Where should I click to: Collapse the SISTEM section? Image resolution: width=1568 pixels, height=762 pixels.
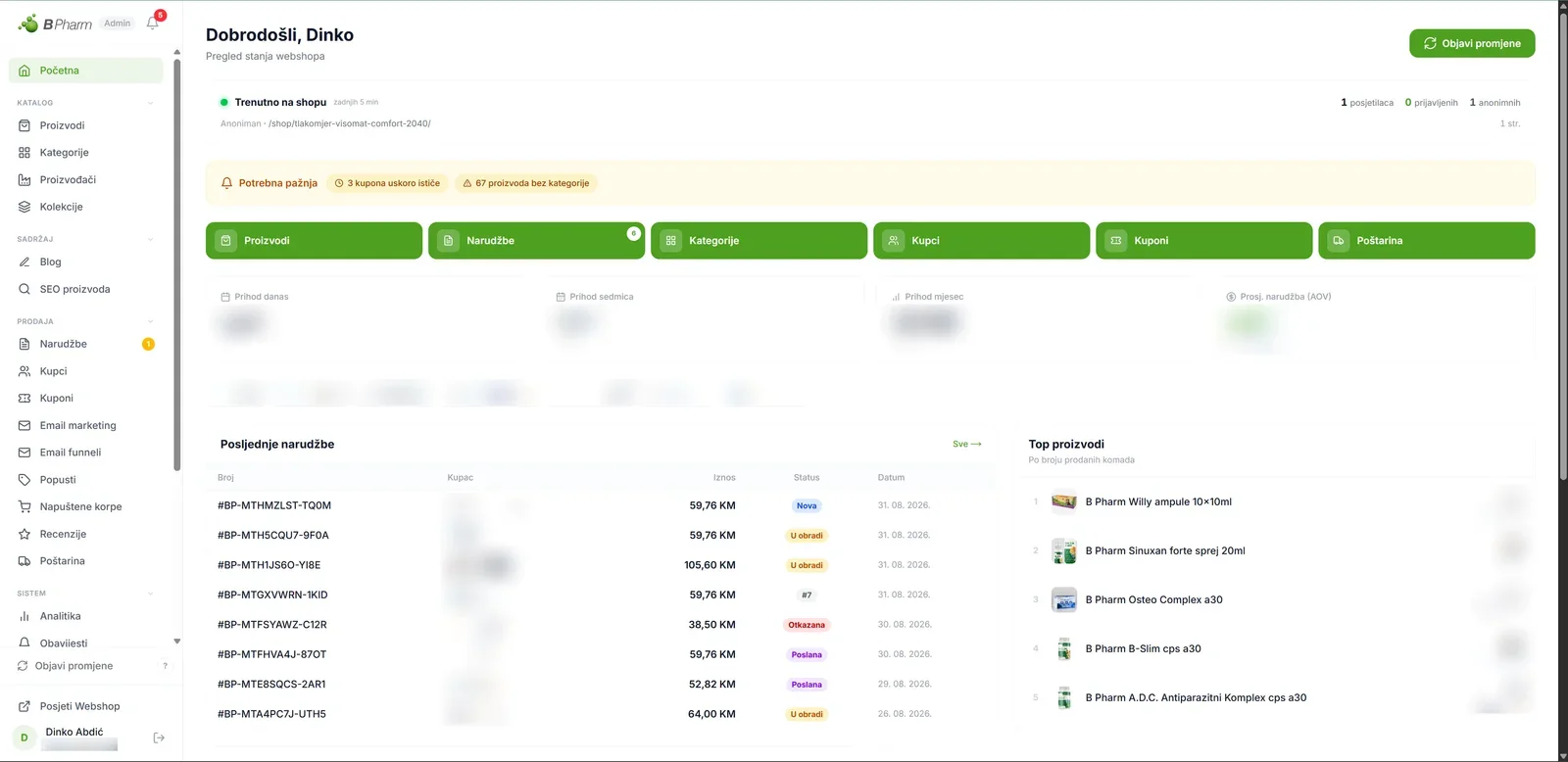(150, 594)
